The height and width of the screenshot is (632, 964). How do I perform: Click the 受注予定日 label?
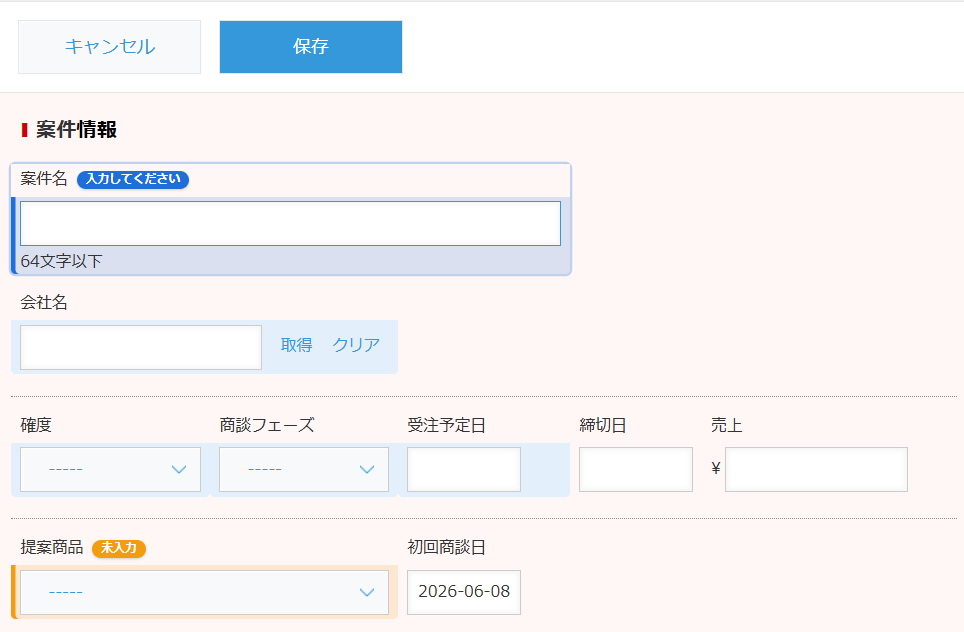click(x=446, y=425)
